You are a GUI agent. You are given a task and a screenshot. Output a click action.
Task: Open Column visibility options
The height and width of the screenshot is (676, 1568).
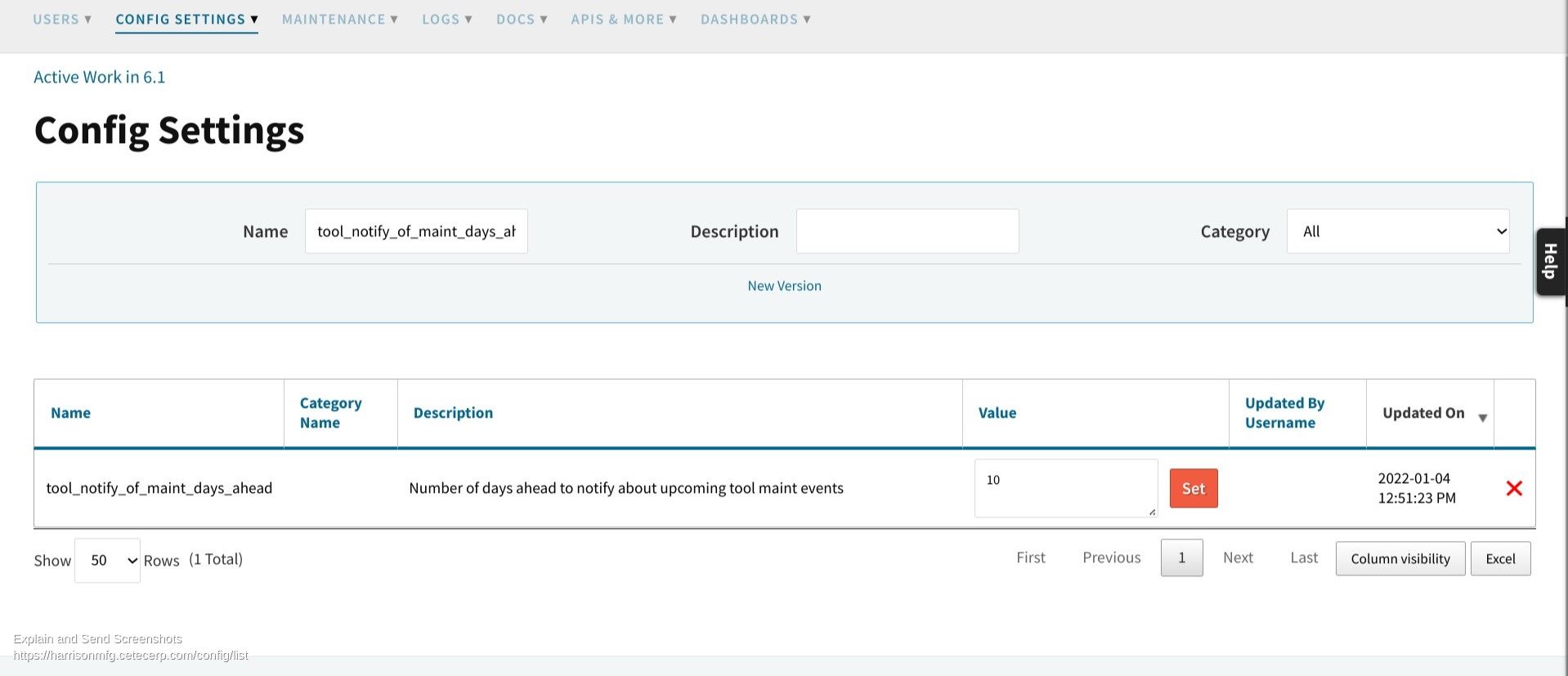[x=1400, y=559]
